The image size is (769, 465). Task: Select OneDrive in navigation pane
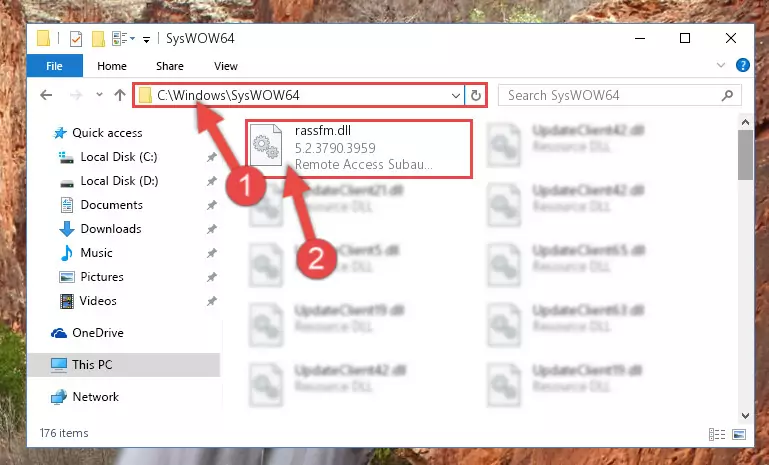click(x=98, y=333)
